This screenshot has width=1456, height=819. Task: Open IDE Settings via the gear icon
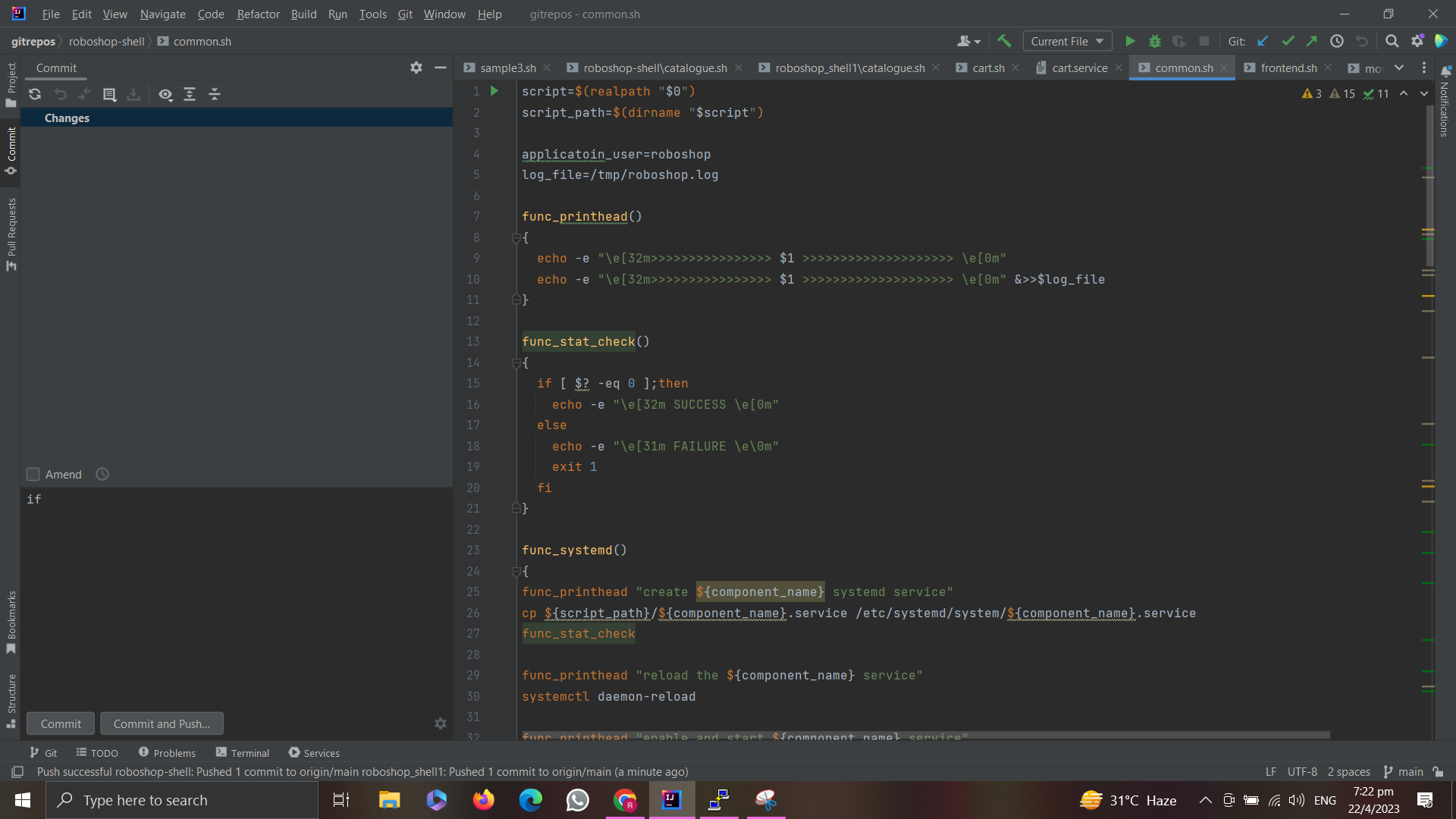(1417, 41)
